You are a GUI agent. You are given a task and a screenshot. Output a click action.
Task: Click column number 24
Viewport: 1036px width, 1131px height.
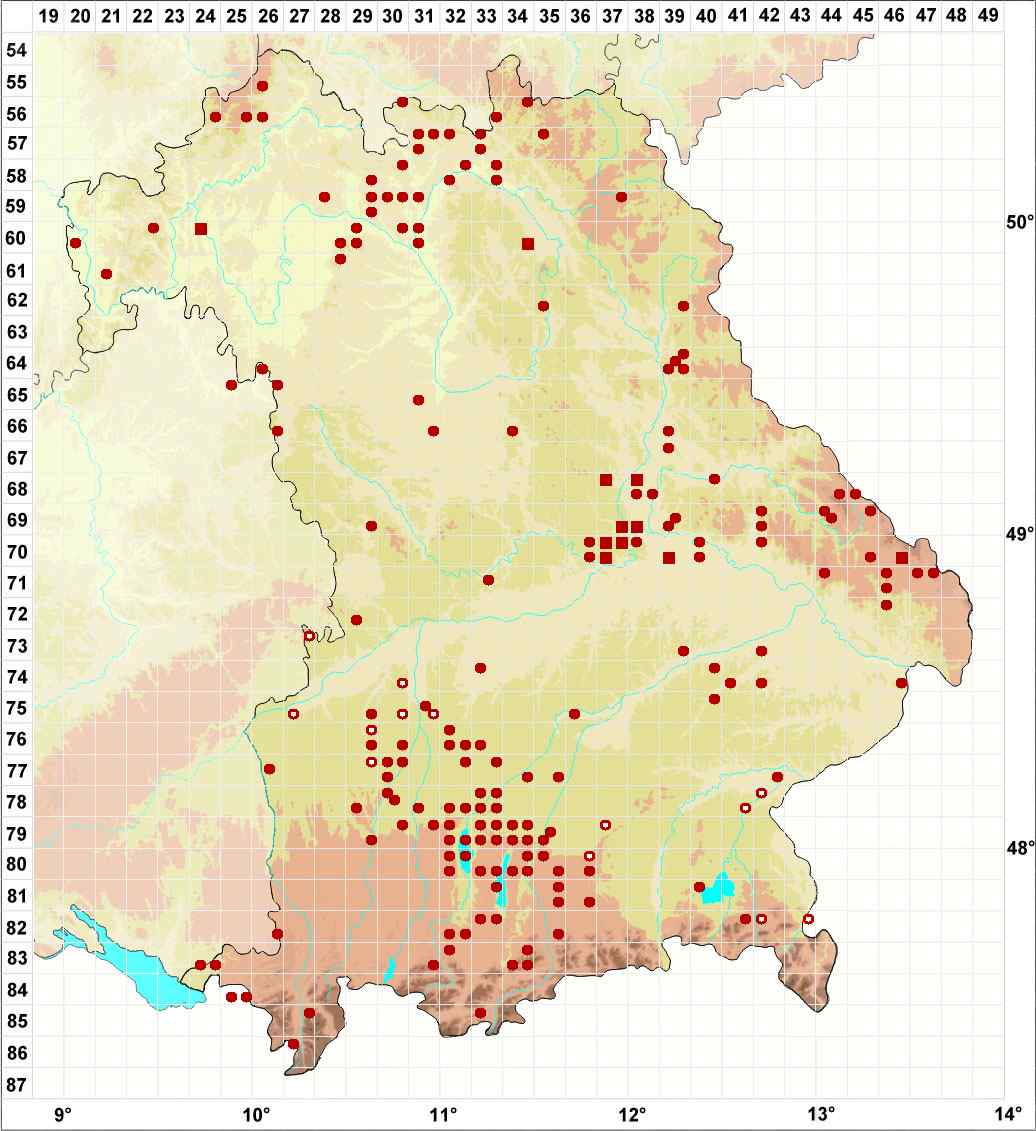coord(205,15)
